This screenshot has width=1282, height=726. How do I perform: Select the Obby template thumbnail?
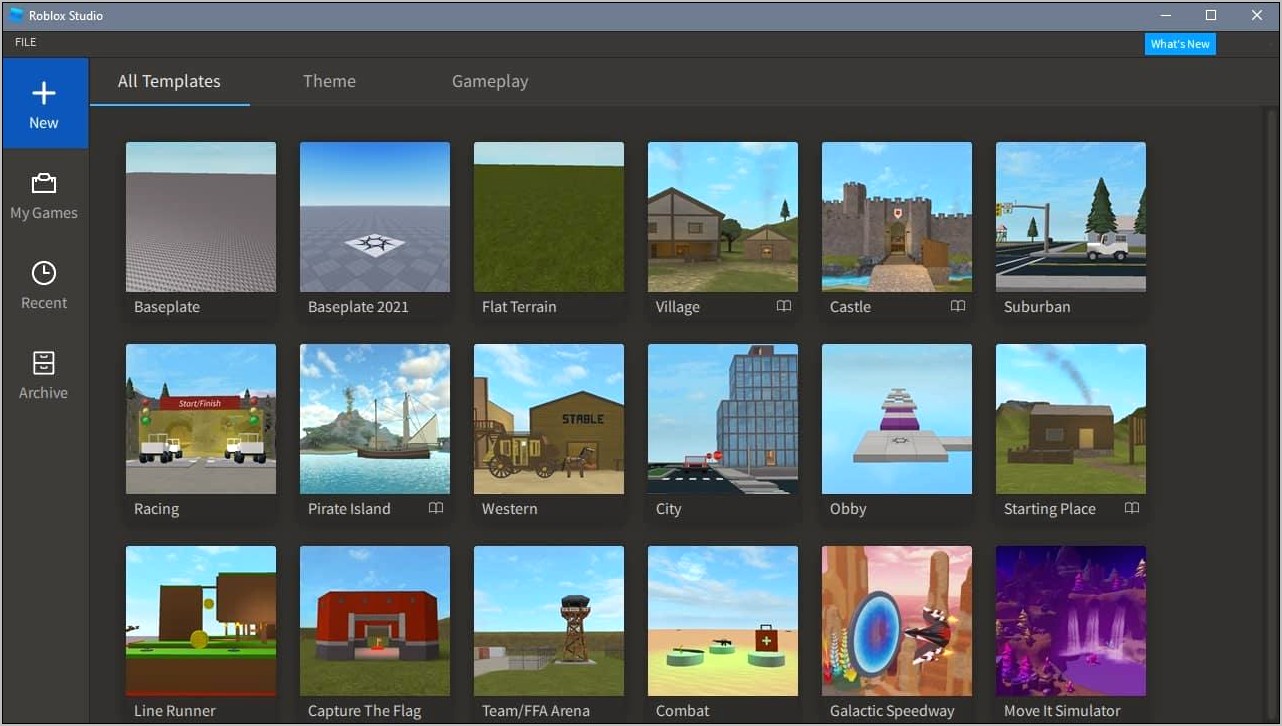(x=897, y=419)
